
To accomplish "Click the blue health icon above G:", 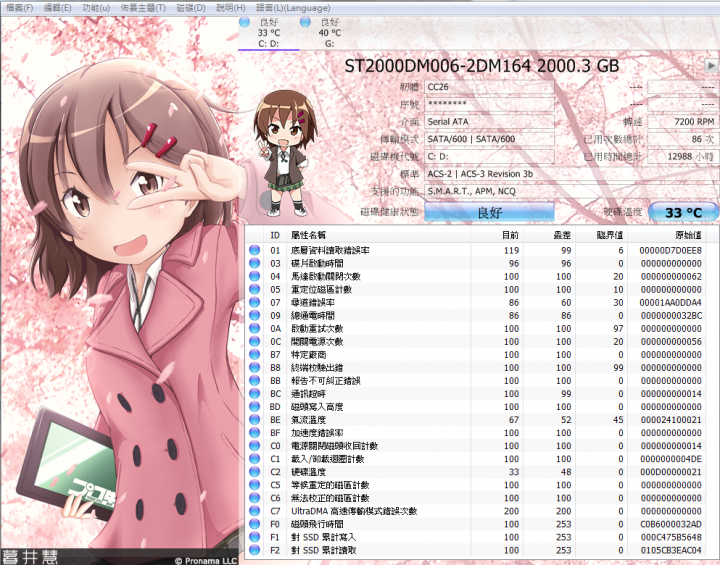I will pos(305,22).
